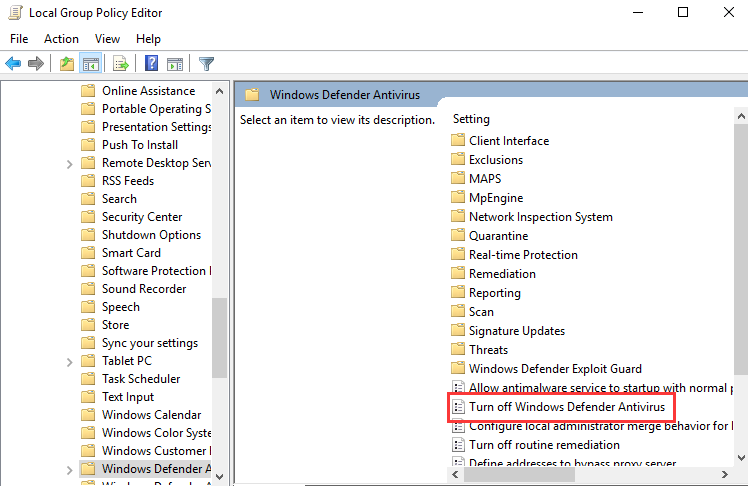This screenshot has width=748, height=486.
Task: Click the horizontal scrollbar in settings list
Action: pos(519,475)
